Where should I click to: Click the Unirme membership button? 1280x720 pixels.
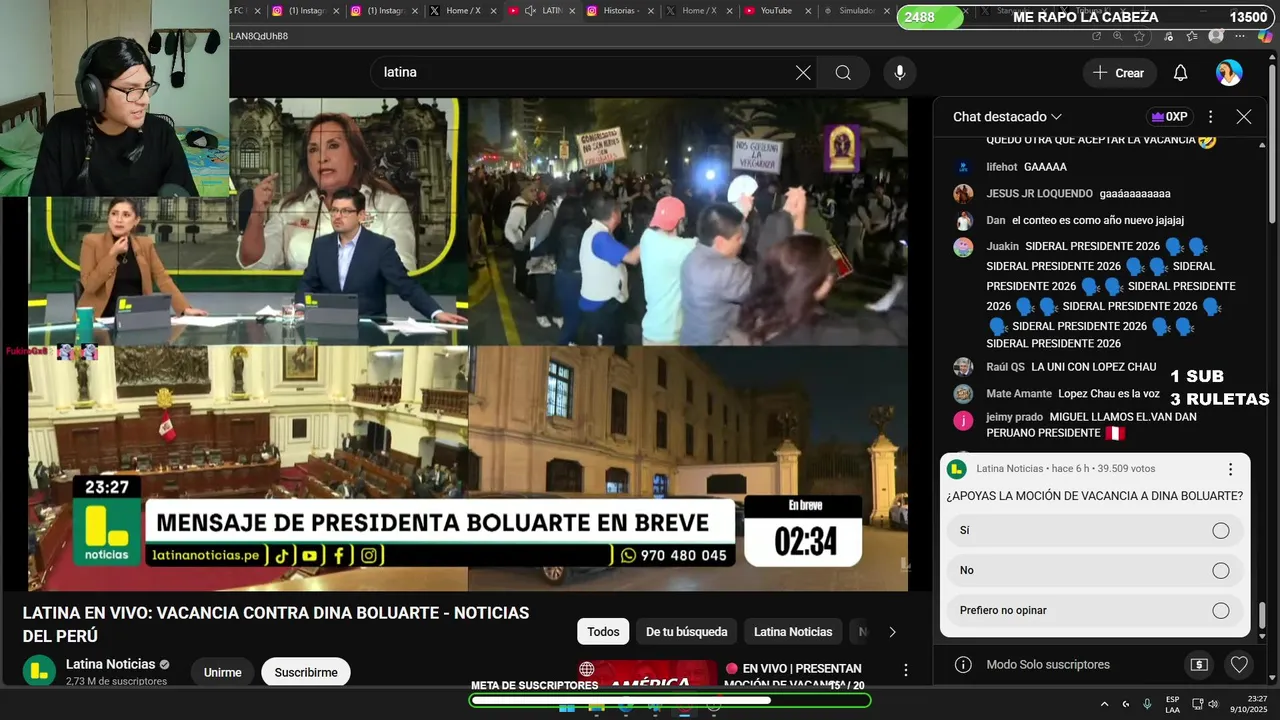click(x=222, y=673)
